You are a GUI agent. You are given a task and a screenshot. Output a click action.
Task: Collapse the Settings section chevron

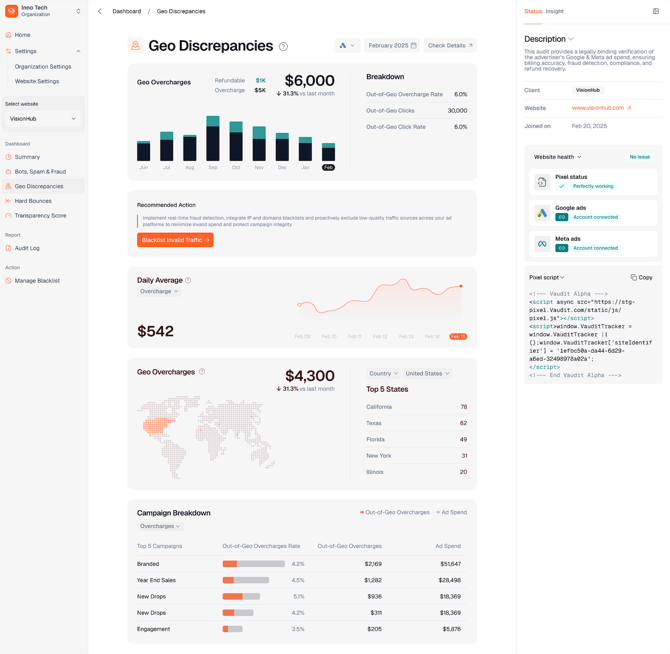(78, 51)
